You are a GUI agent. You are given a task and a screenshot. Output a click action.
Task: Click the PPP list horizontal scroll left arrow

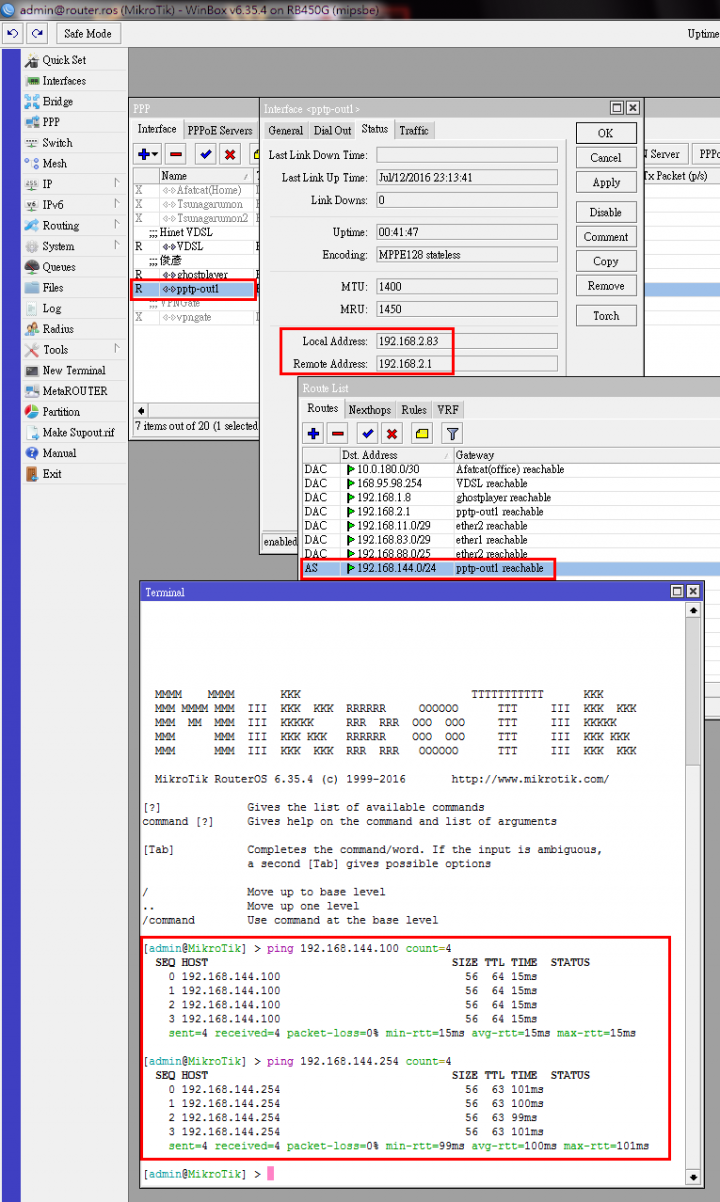pyautogui.click(x=140, y=410)
